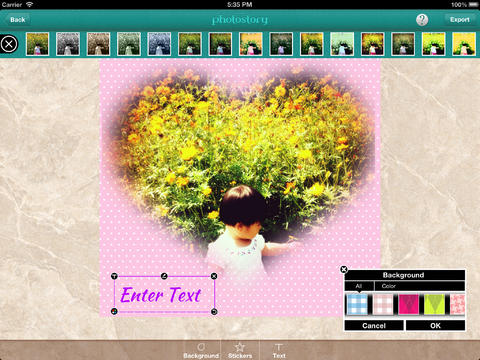Apply the pale green faded filter thumbnail
The height and width of the screenshot is (360, 480).
click(129, 44)
